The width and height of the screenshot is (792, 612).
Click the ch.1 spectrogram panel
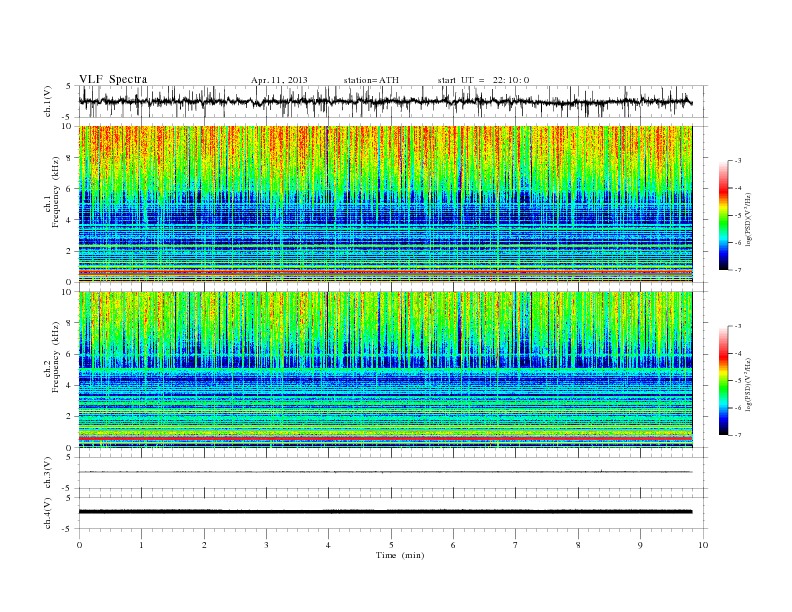[385, 204]
